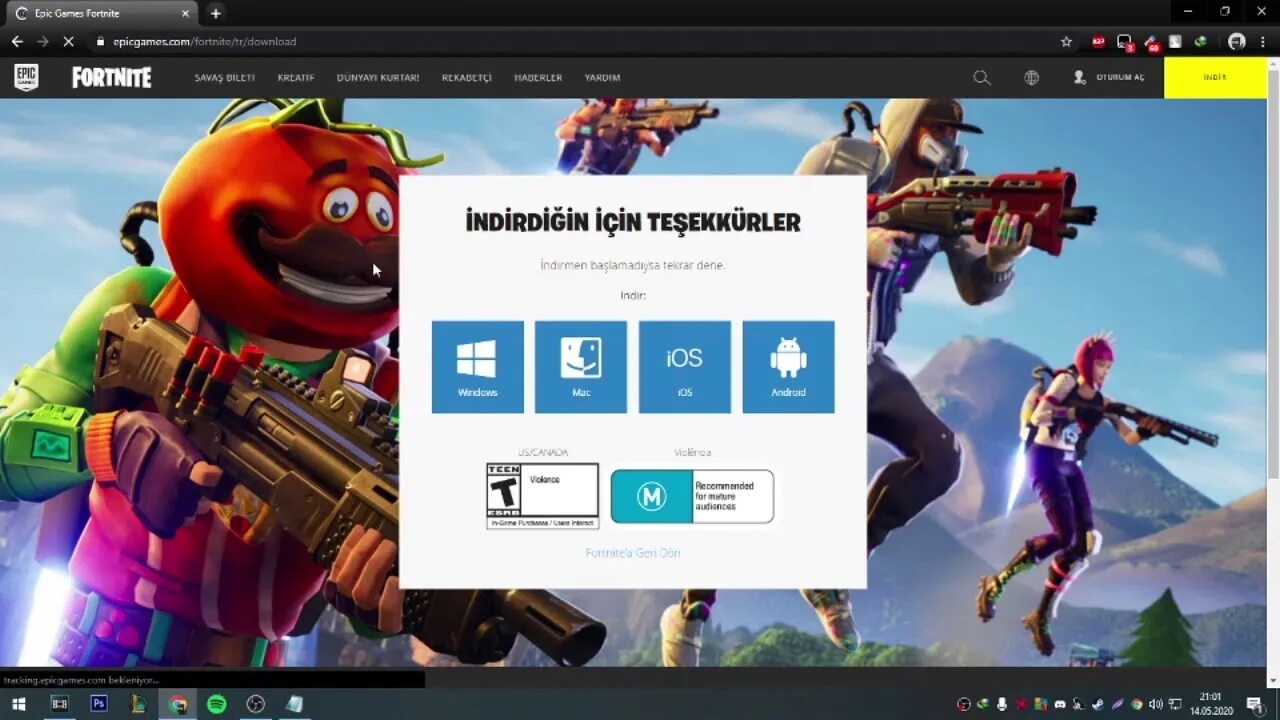Open SAVAŞ BİLETİ menu item
This screenshot has height=720, width=1280.
(x=225, y=77)
